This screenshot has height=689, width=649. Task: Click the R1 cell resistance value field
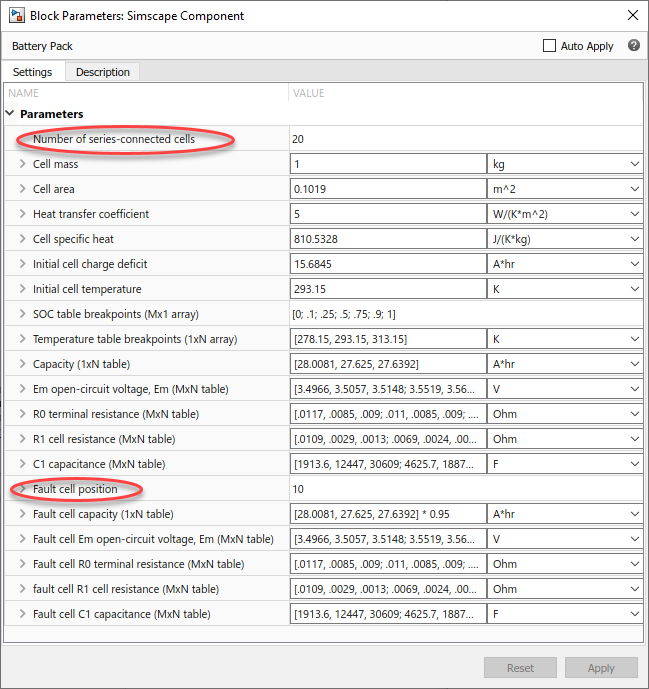[388, 439]
